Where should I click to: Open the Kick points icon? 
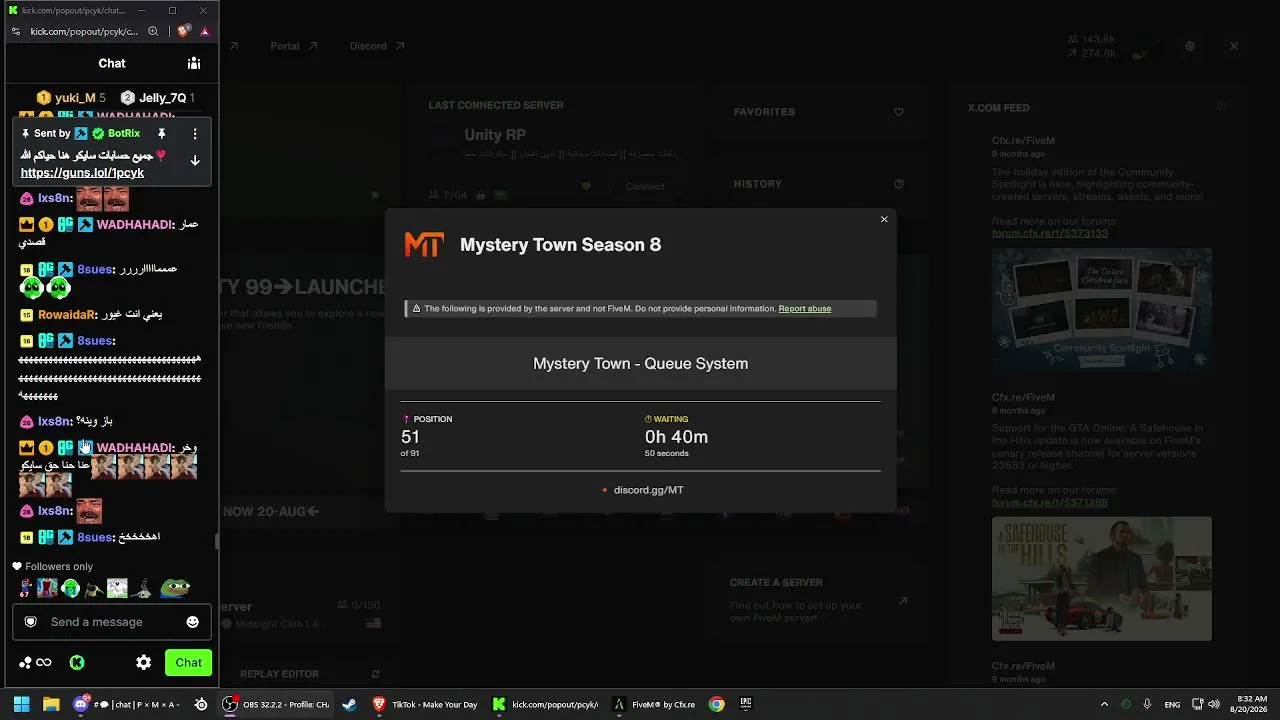[x=77, y=662]
